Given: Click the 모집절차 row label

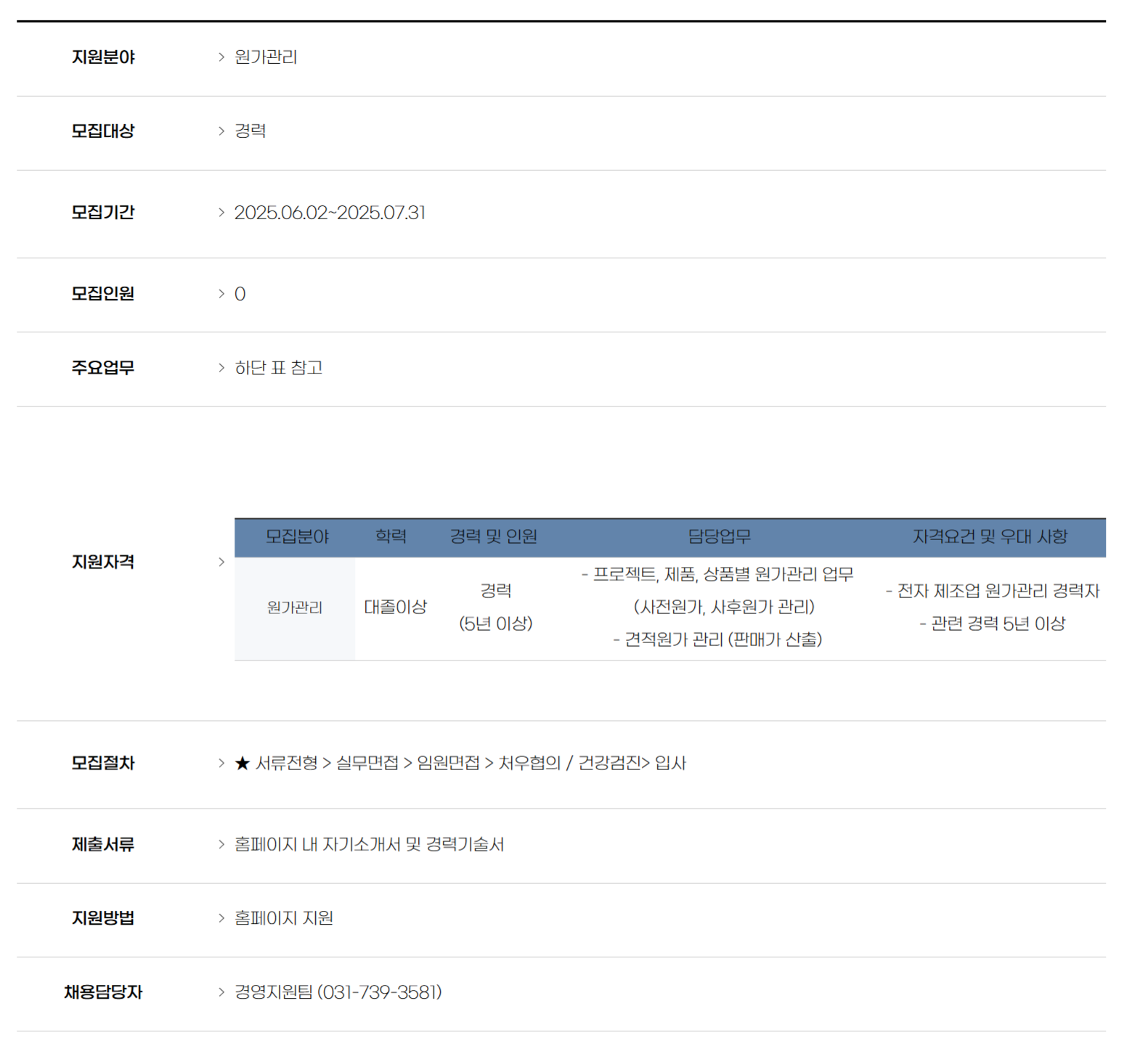Looking at the screenshot, I should [x=103, y=764].
